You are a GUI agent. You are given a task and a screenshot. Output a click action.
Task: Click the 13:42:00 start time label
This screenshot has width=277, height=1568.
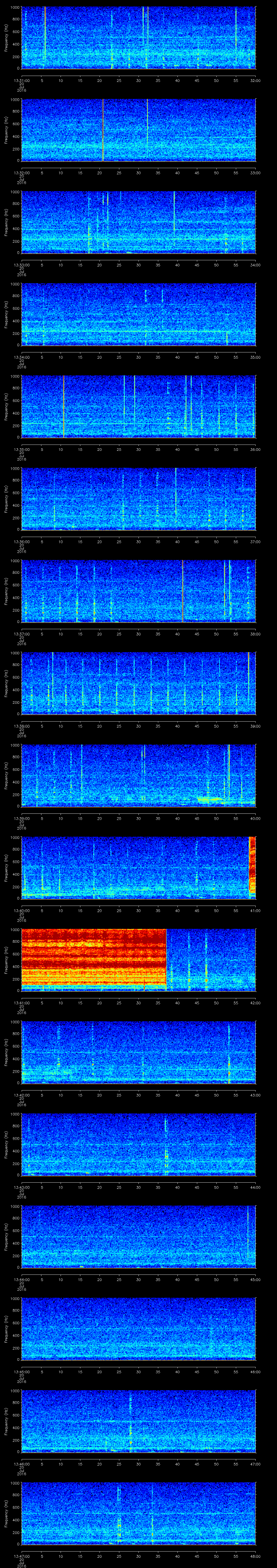pos(21,1095)
